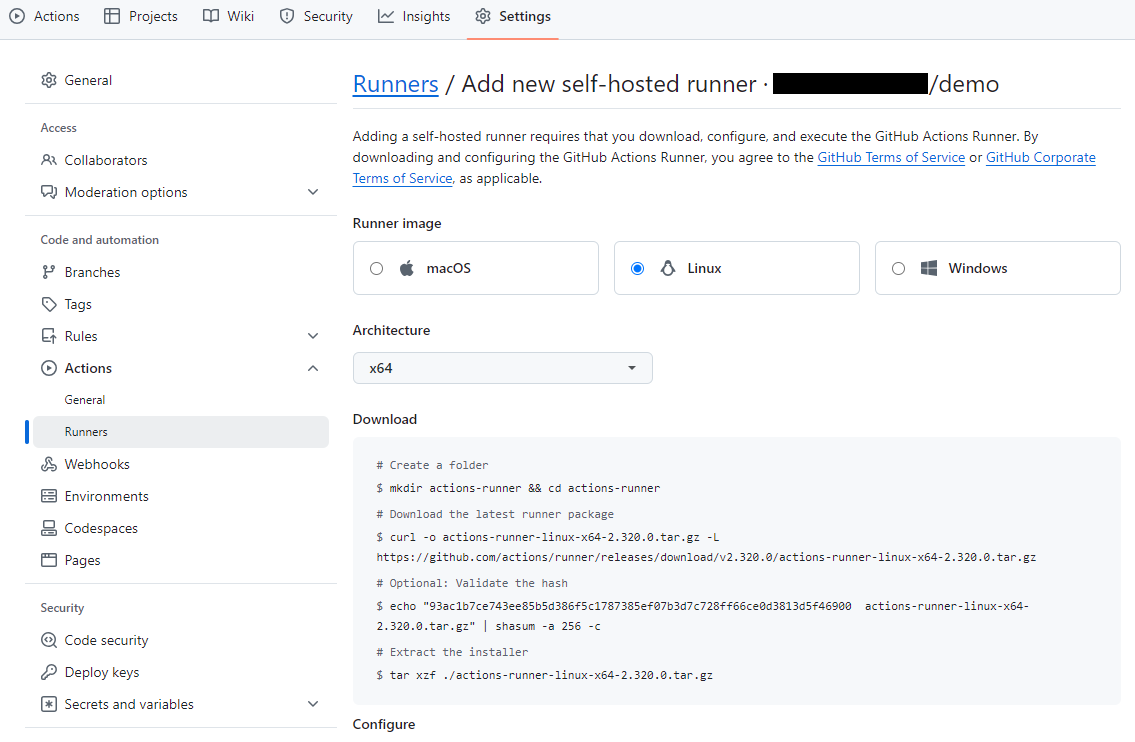Open the Security tab
Image resolution: width=1135 pixels, height=742 pixels.
[x=316, y=16]
